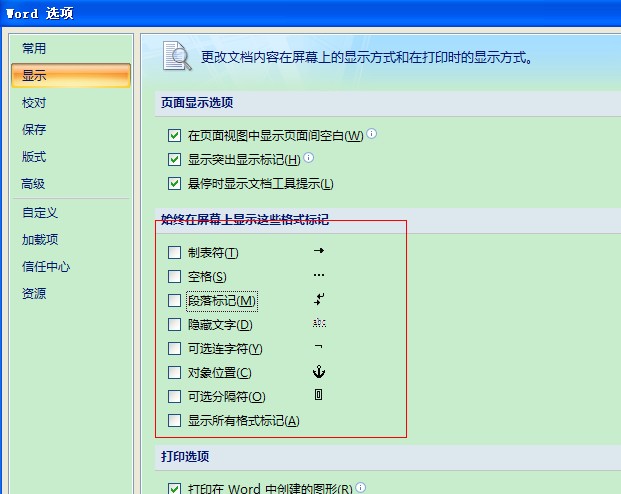The height and width of the screenshot is (494, 621).
Task: Click the 始终在屏幕上显示这些格式标记 heading
Action: (x=245, y=219)
